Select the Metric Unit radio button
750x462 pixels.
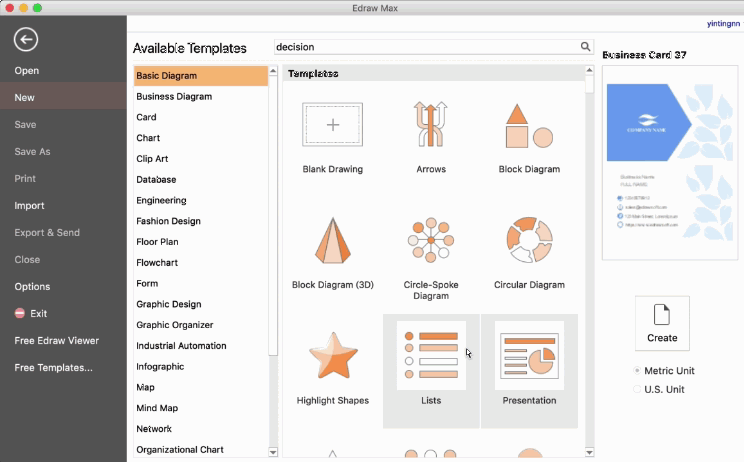coord(637,371)
